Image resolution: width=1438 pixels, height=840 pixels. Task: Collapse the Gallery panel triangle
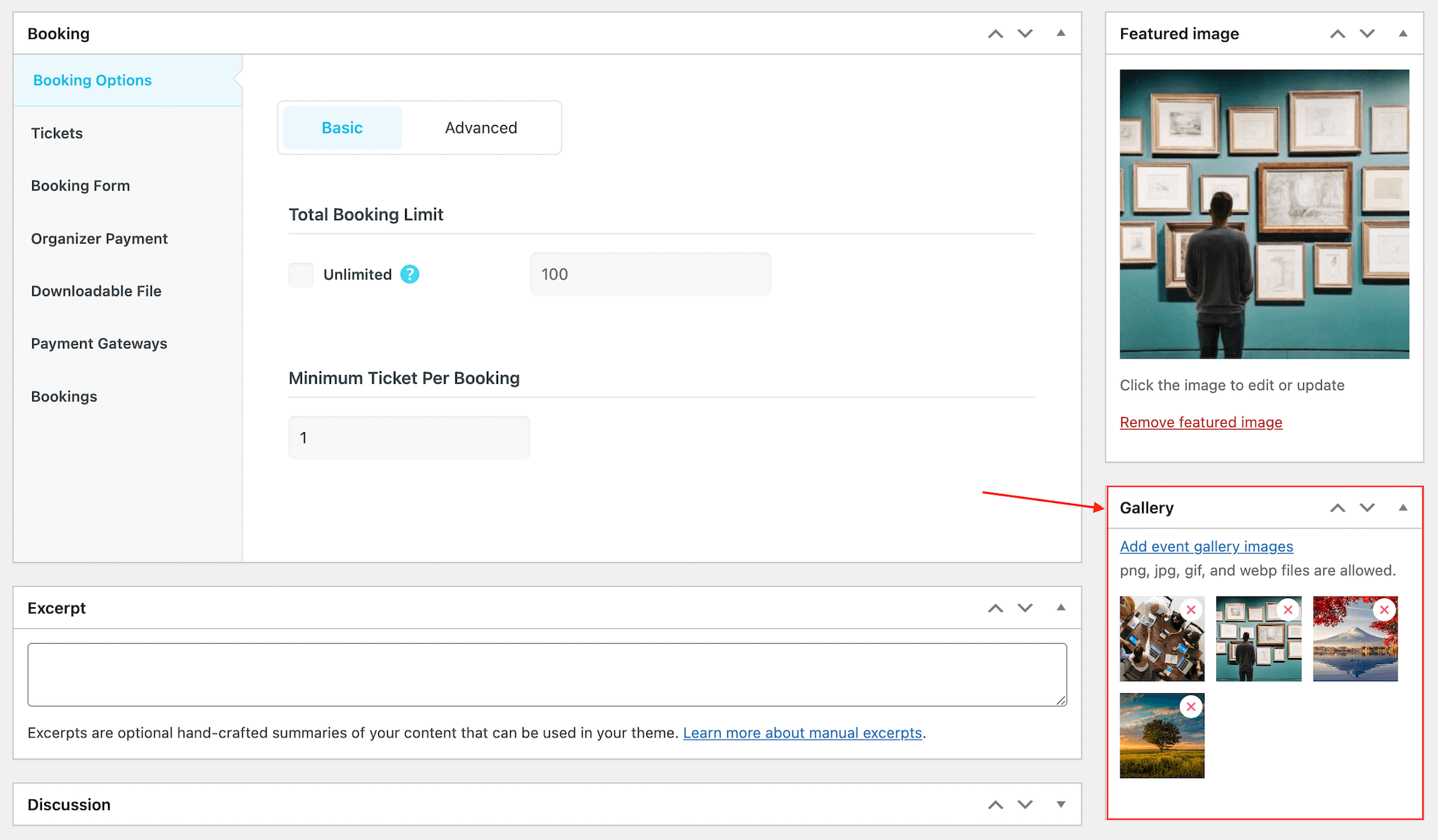pyautogui.click(x=1403, y=508)
